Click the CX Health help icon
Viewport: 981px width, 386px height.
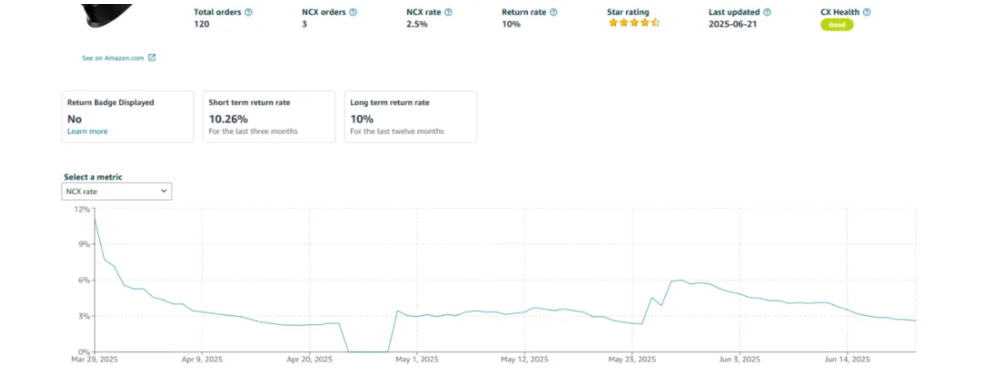867,12
